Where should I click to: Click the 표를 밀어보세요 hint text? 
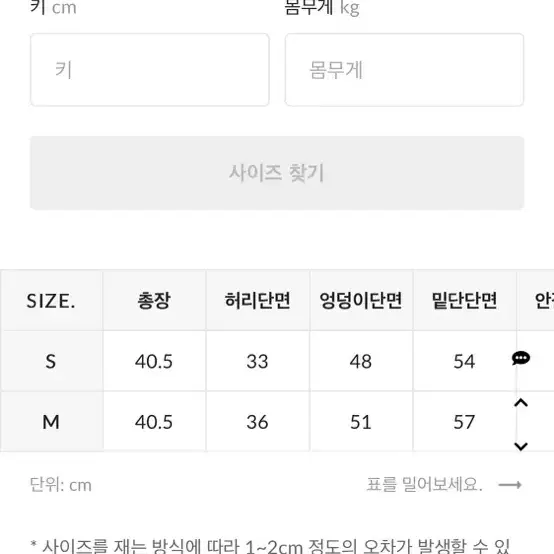424,484
